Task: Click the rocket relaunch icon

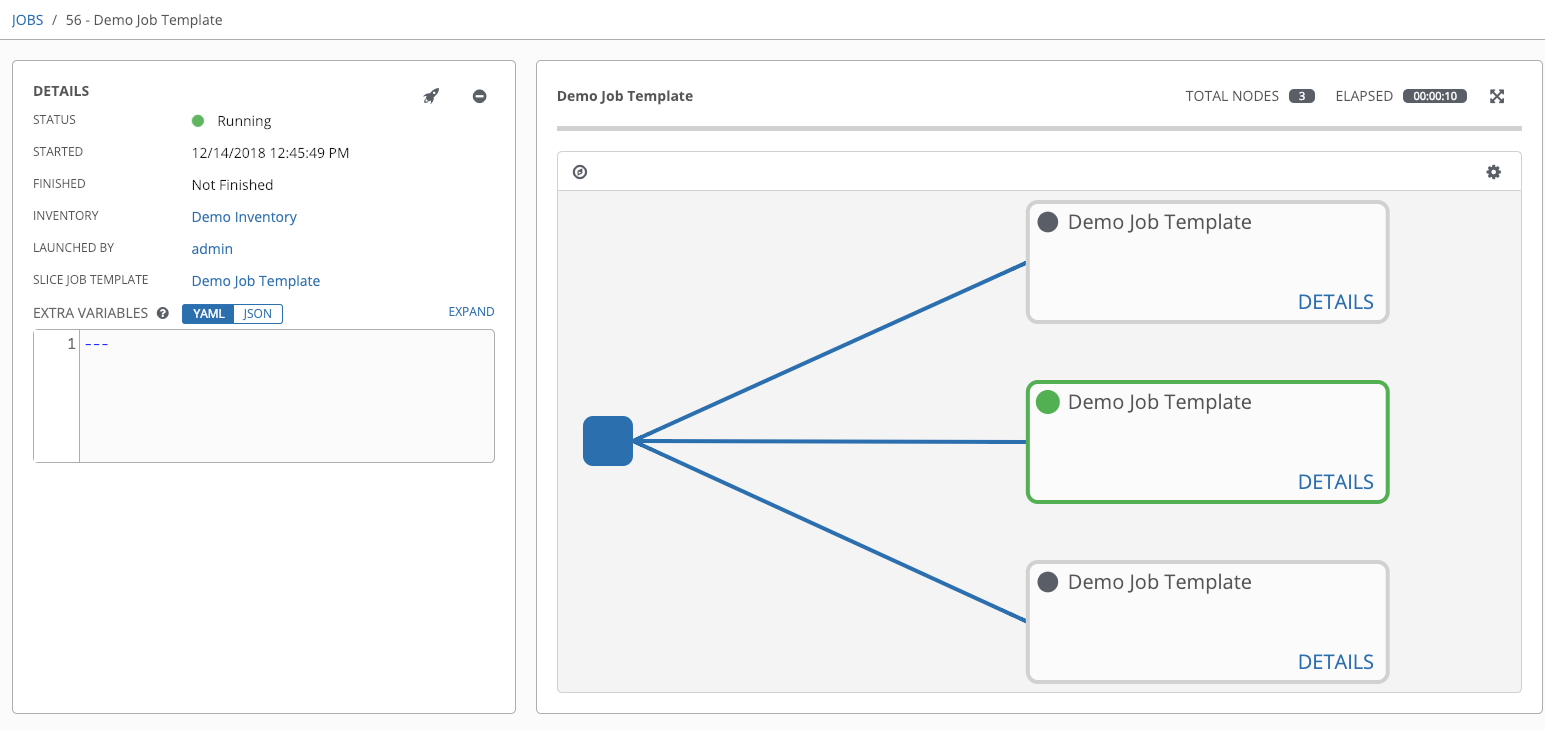Action: [431, 96]
